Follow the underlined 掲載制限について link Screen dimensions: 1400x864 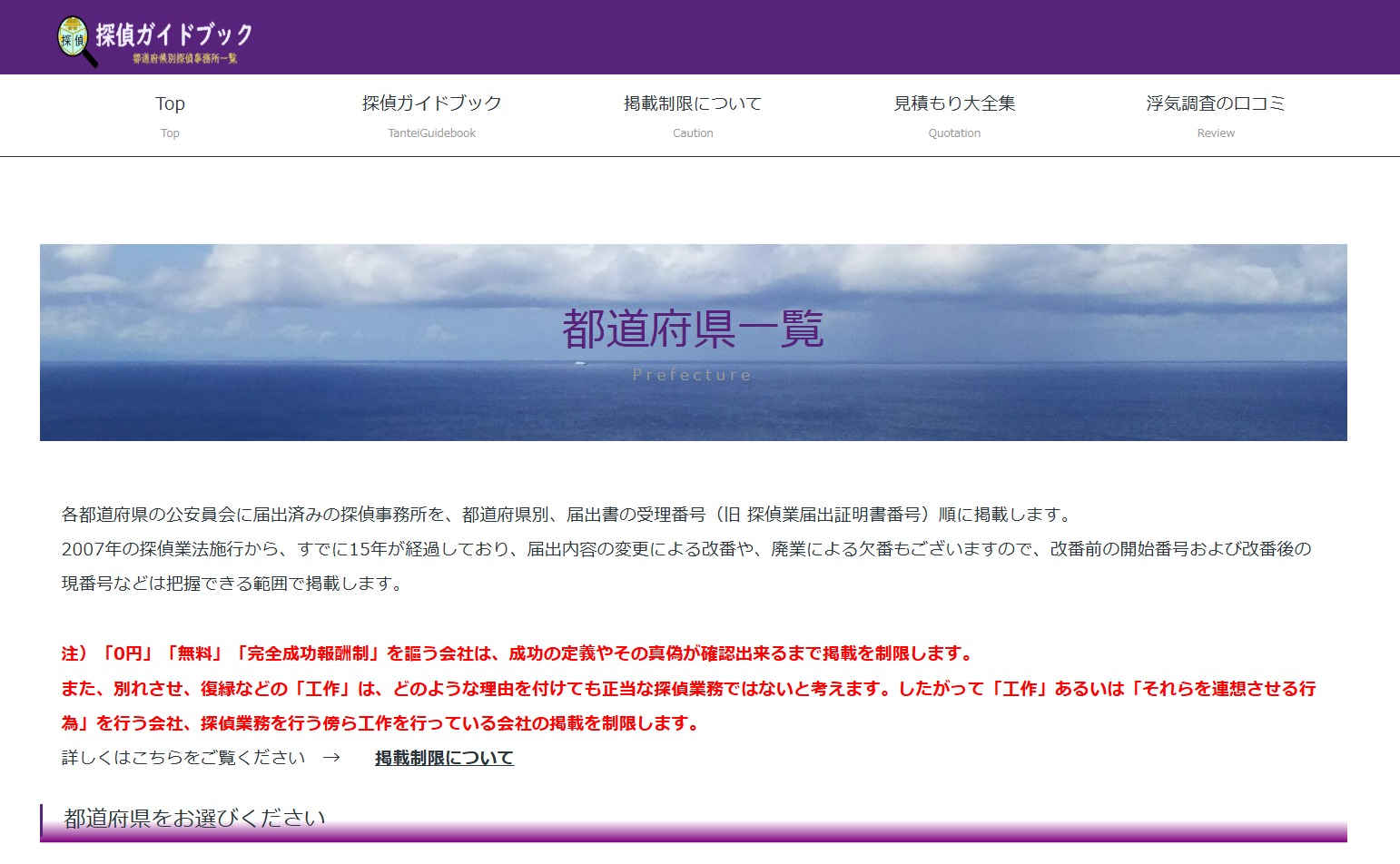click(x=444, y=758)
